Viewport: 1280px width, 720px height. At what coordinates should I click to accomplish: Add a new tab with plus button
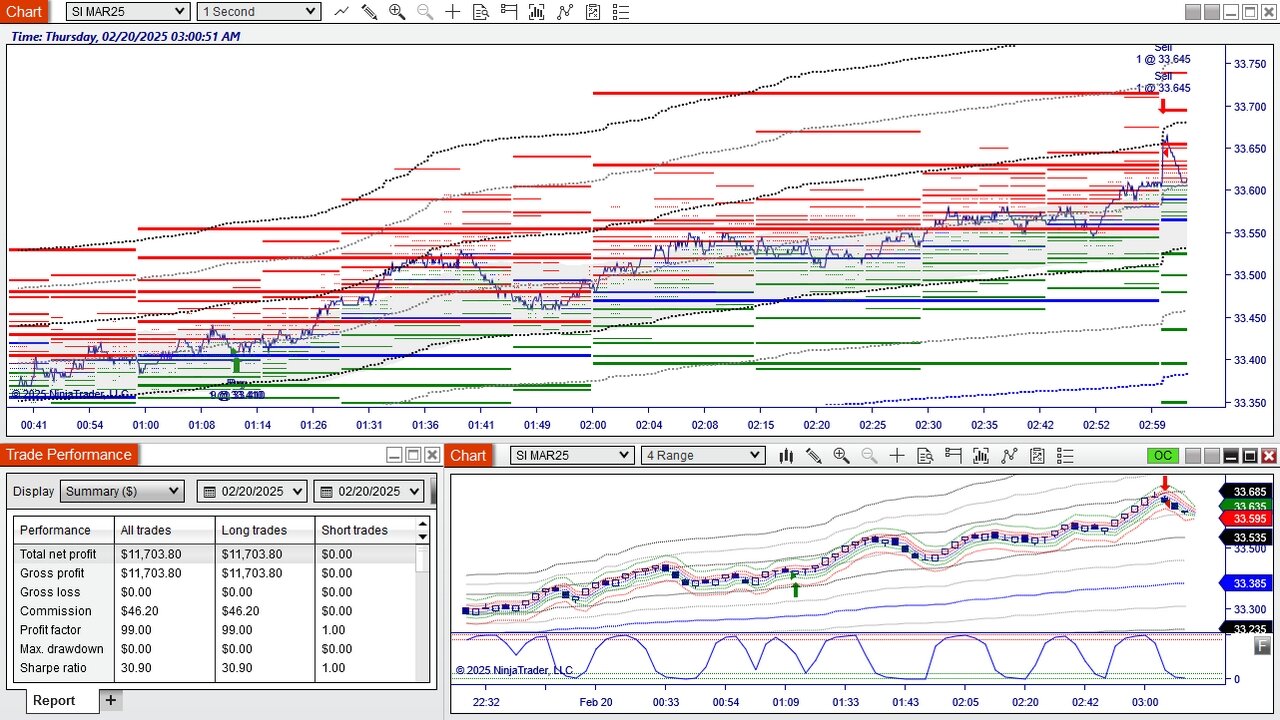point(110,700)
